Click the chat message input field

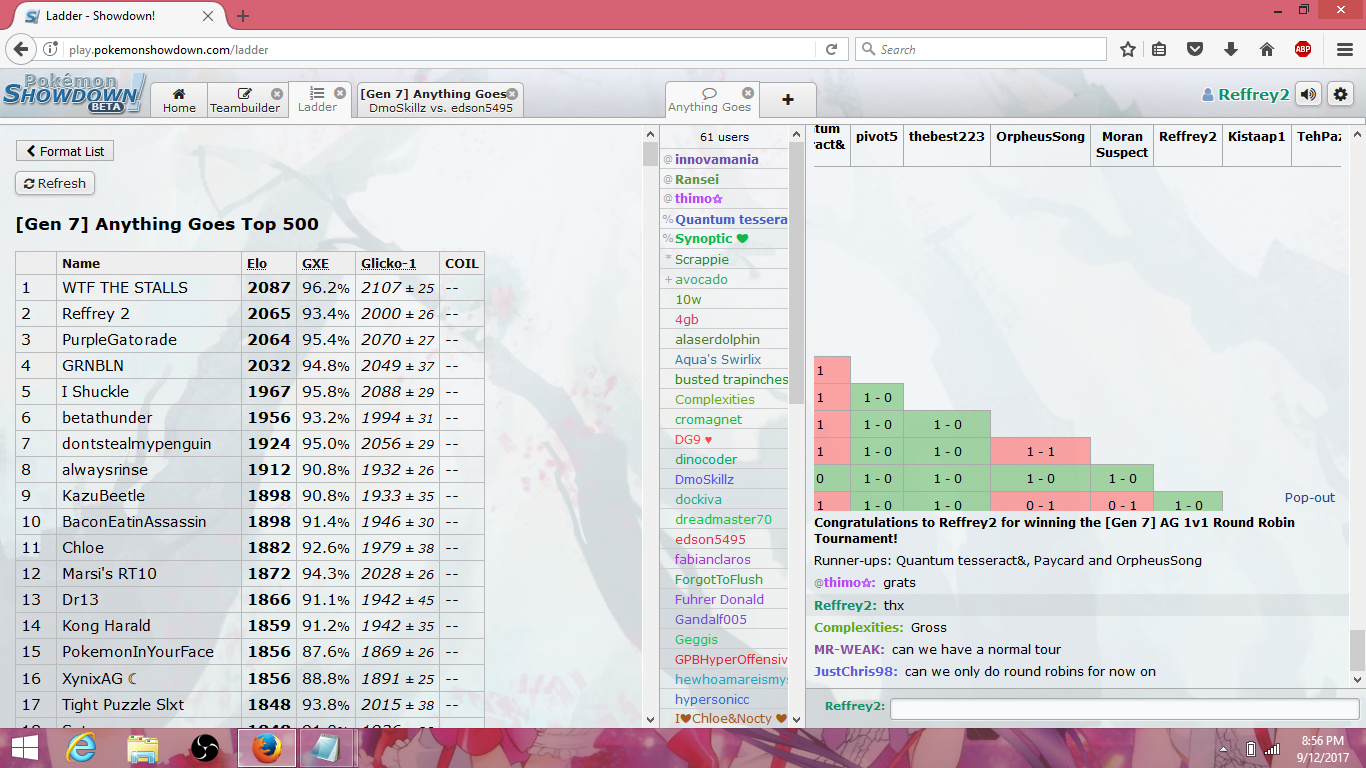coord(1124,708)
